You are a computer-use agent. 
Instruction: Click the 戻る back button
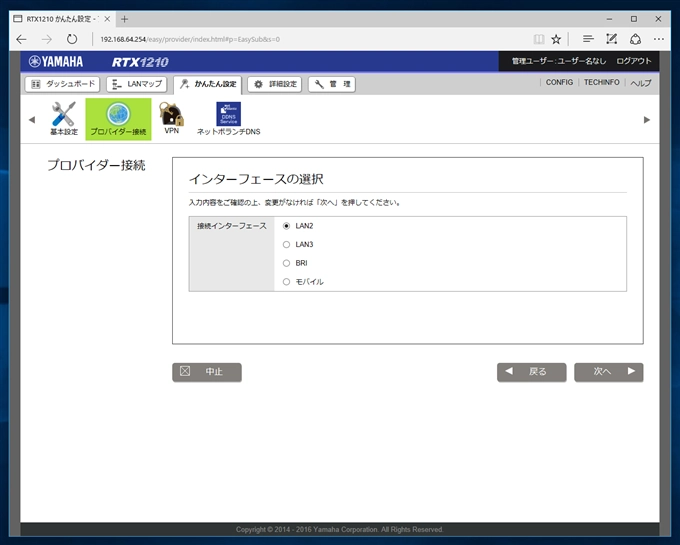(532, 372)
